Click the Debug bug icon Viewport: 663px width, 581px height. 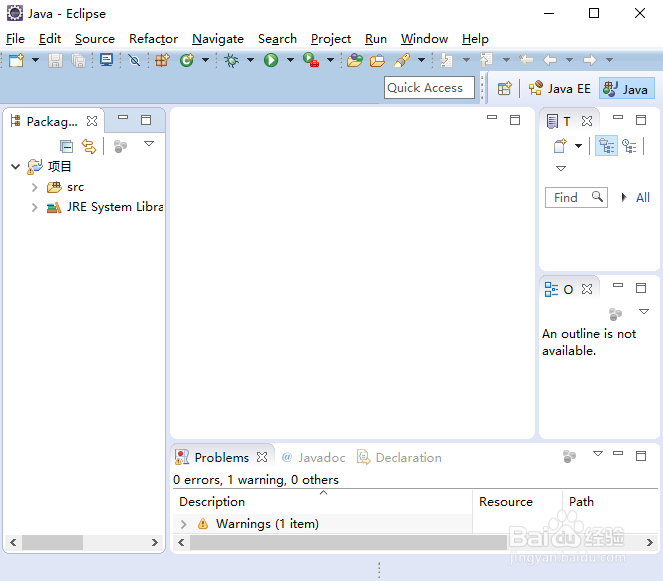click(x=231, y=60)
